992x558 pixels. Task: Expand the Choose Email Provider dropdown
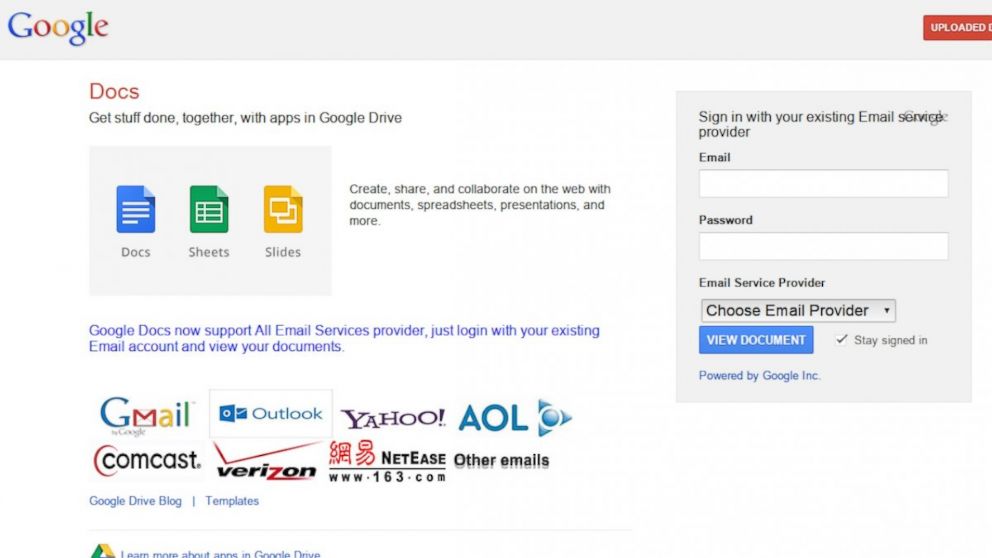(798, 311)
